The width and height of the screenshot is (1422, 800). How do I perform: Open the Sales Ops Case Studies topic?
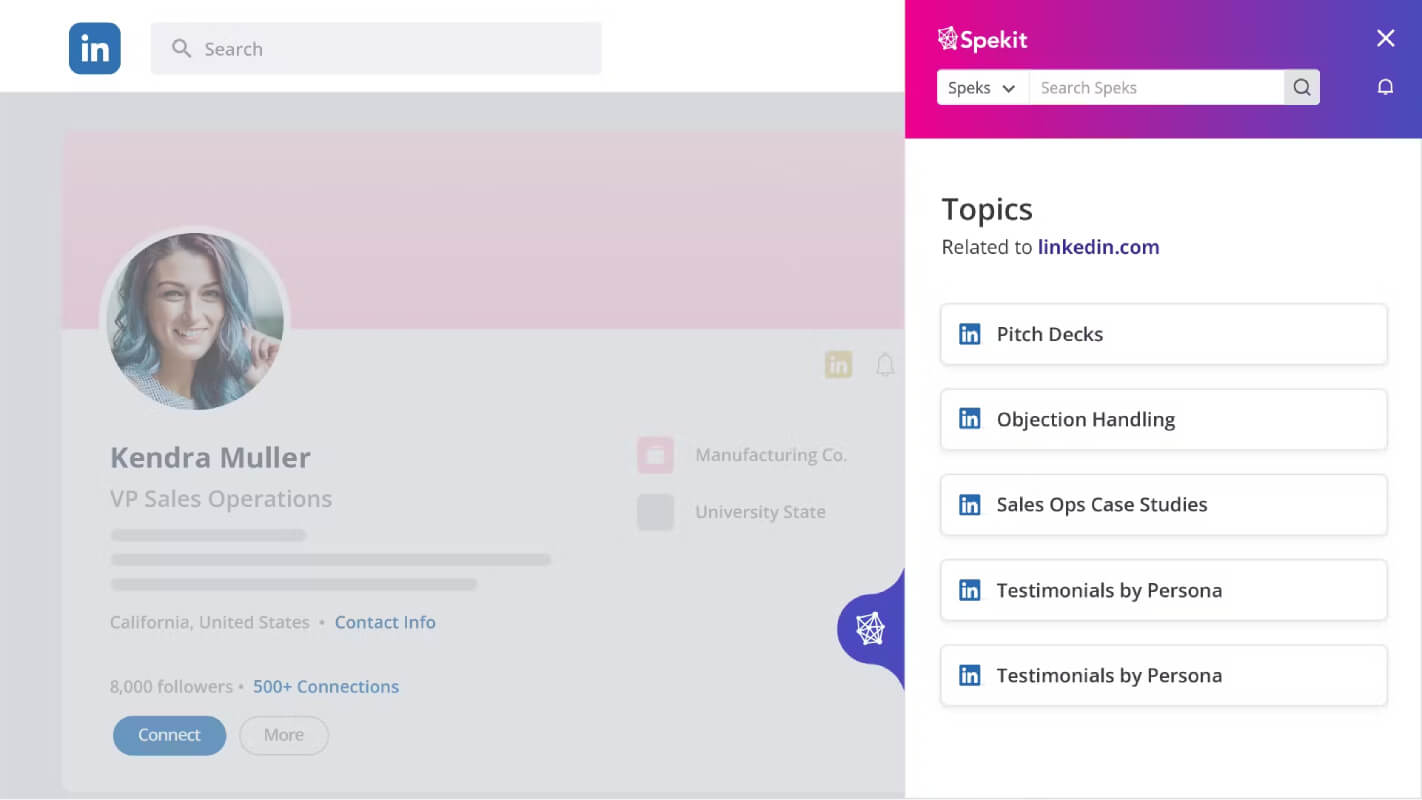tap(1164, 504)
